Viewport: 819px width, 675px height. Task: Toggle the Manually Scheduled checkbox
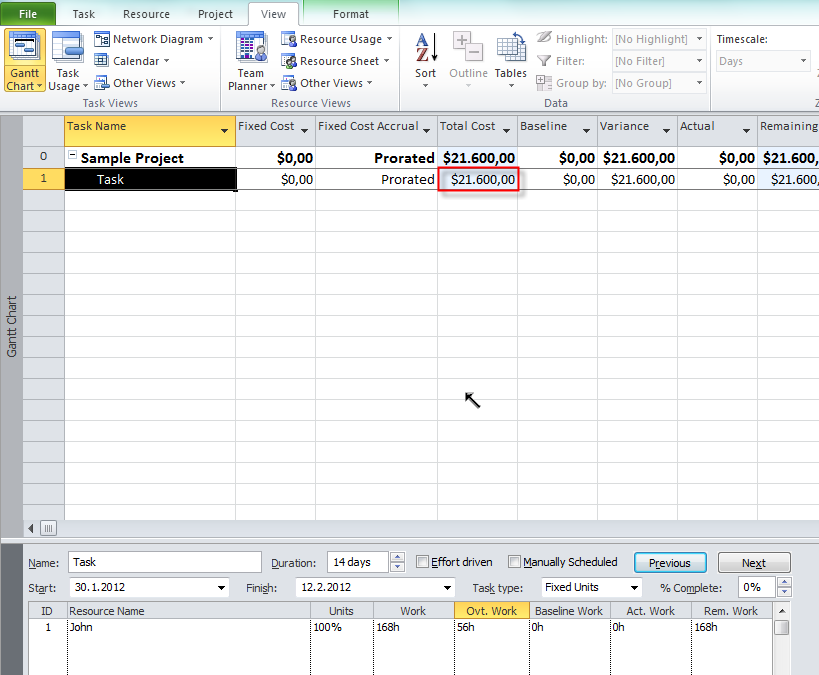(x=515, y=562)
